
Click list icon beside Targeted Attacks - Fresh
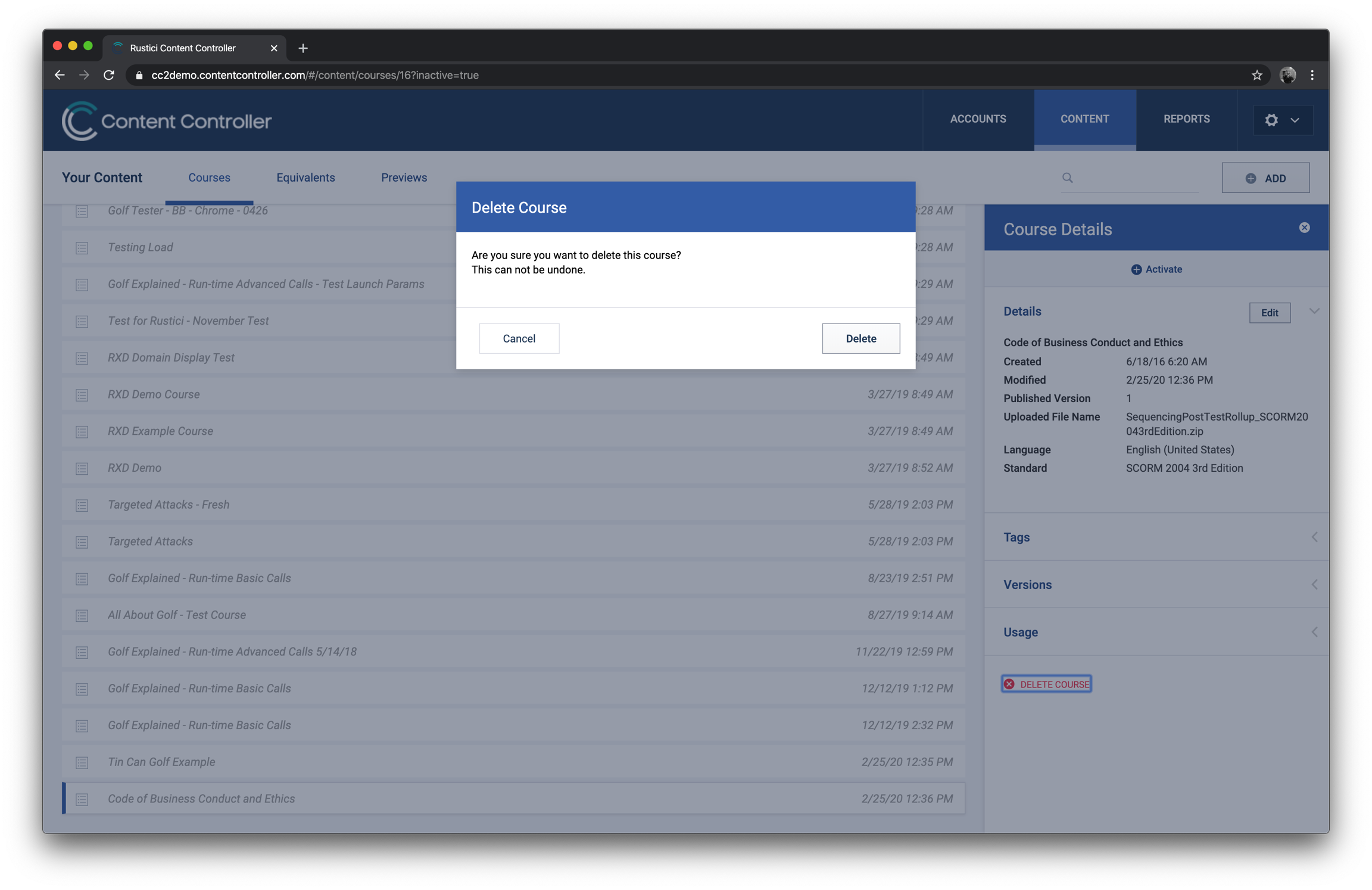(x=82, y=505)
